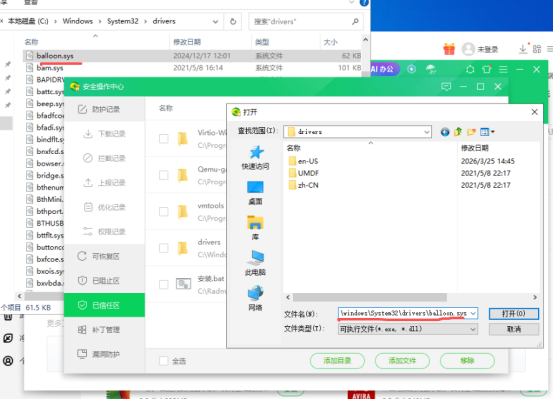Go up one folder level icon
554x400 pixels.
458,132
